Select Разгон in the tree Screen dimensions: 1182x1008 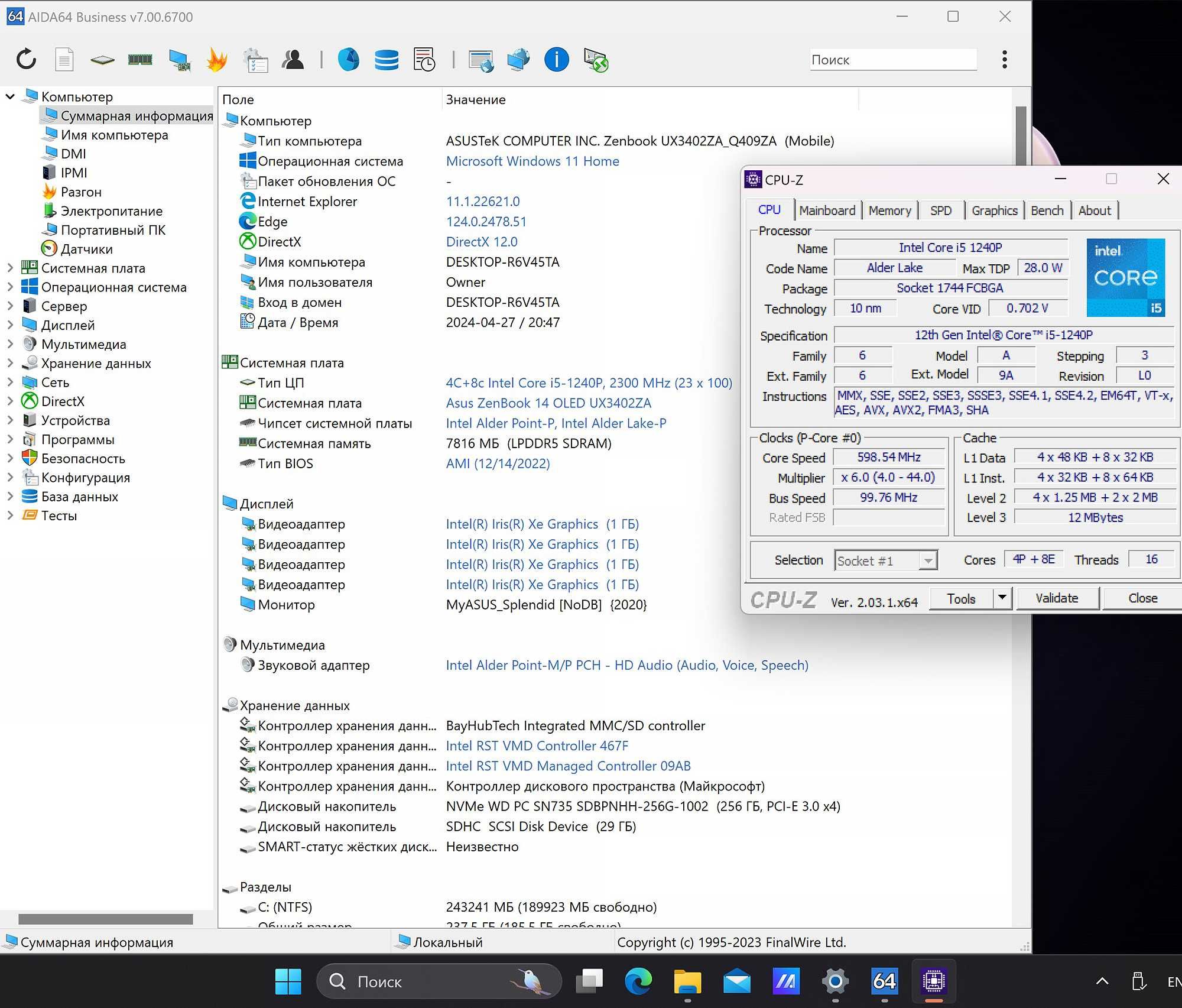point(81,192)
